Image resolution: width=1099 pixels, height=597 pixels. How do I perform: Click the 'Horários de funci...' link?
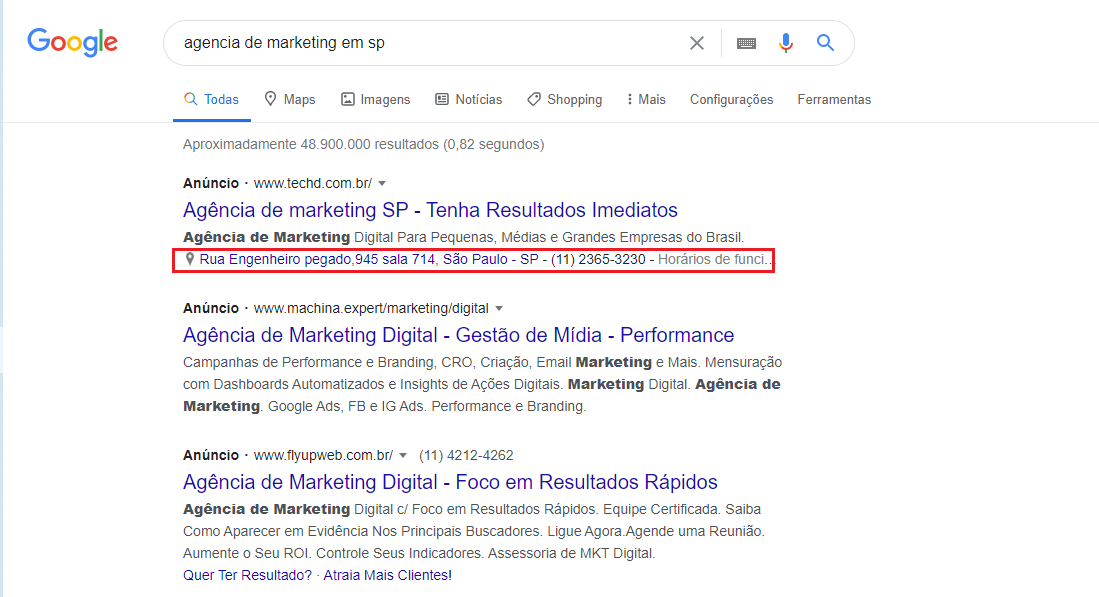pos(716,259)
